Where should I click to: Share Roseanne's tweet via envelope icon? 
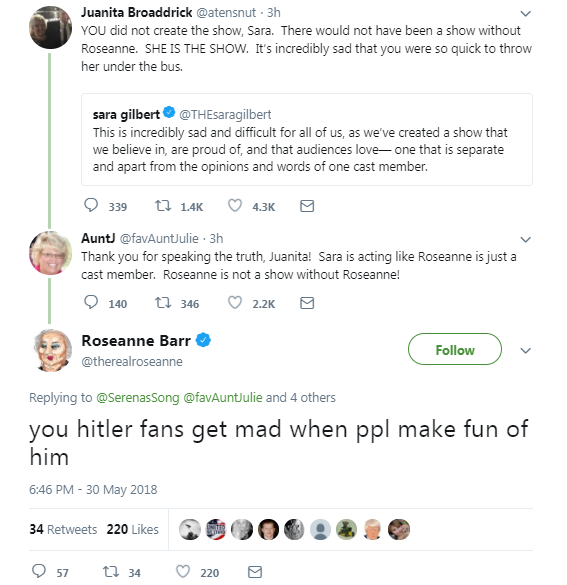pos(255,572)
